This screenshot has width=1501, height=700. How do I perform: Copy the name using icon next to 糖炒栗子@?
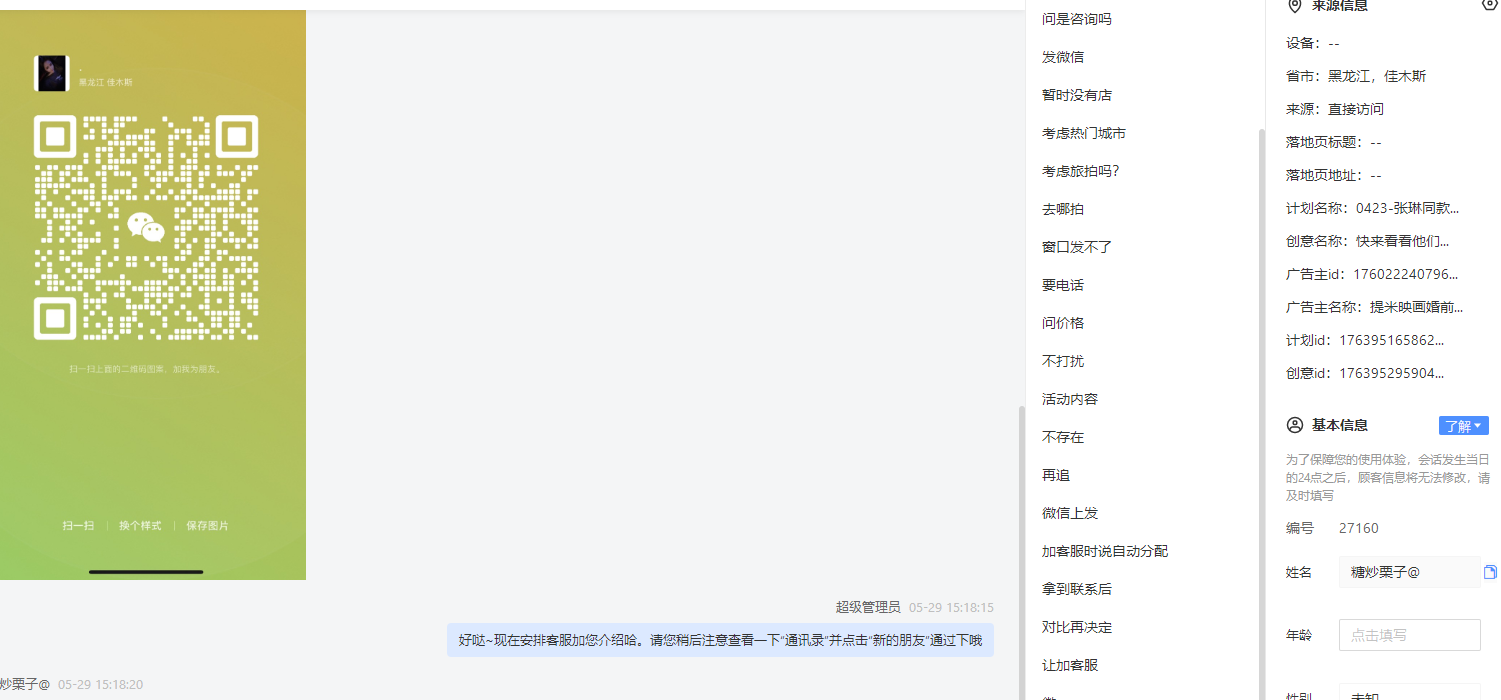point(1490,572)
